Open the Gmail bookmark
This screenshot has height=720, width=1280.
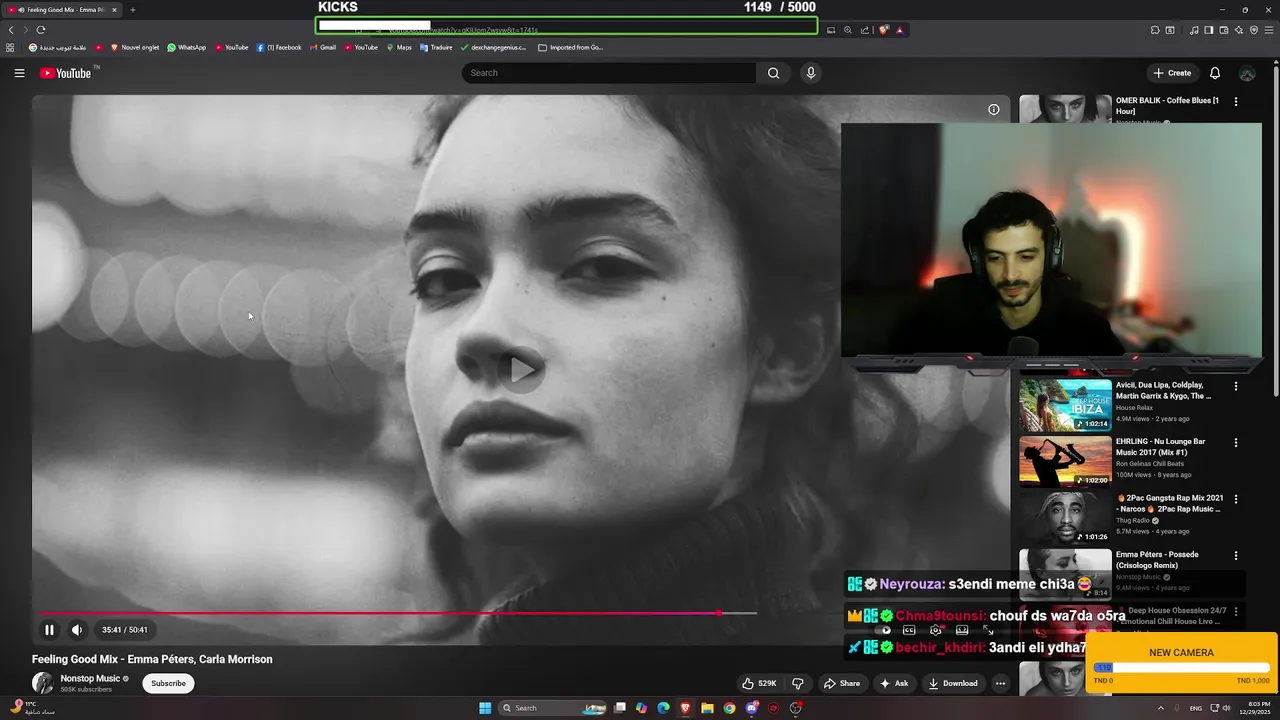[322, 47]
